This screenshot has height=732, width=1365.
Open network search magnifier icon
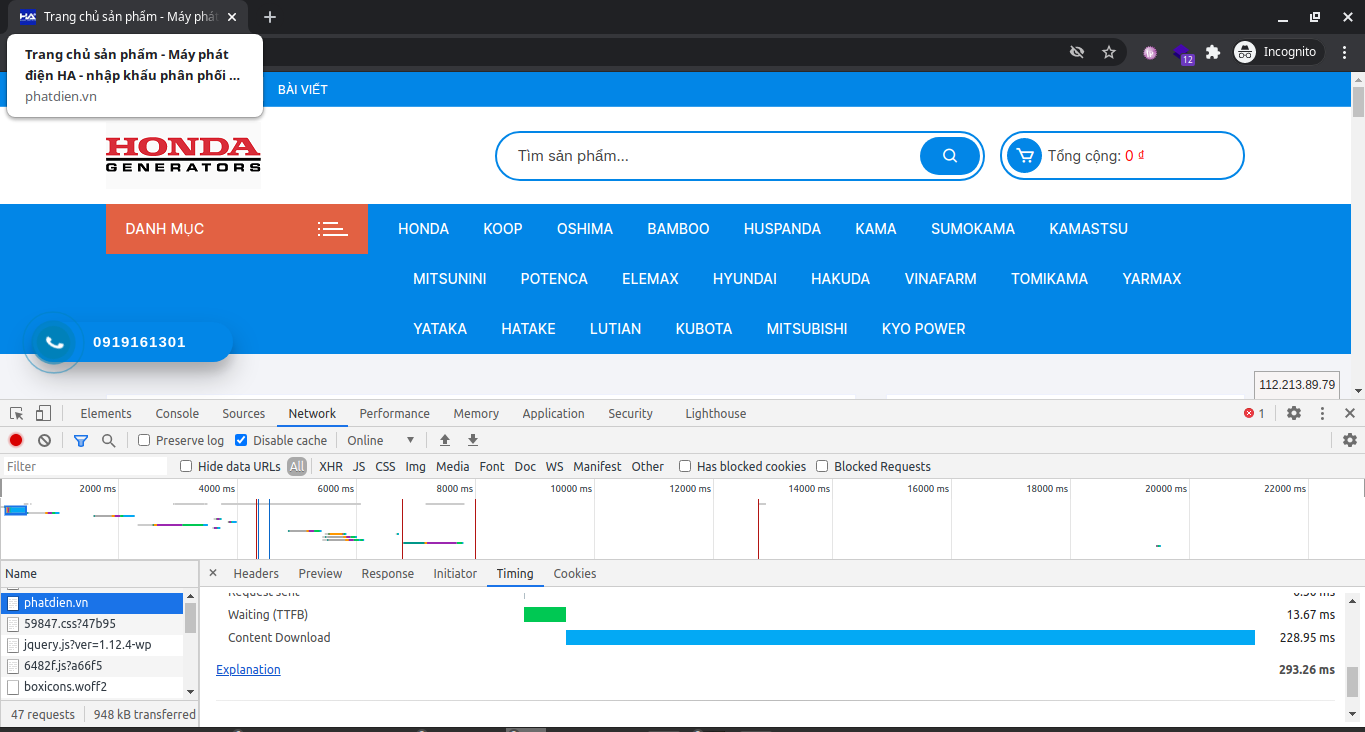click(108, 440)
